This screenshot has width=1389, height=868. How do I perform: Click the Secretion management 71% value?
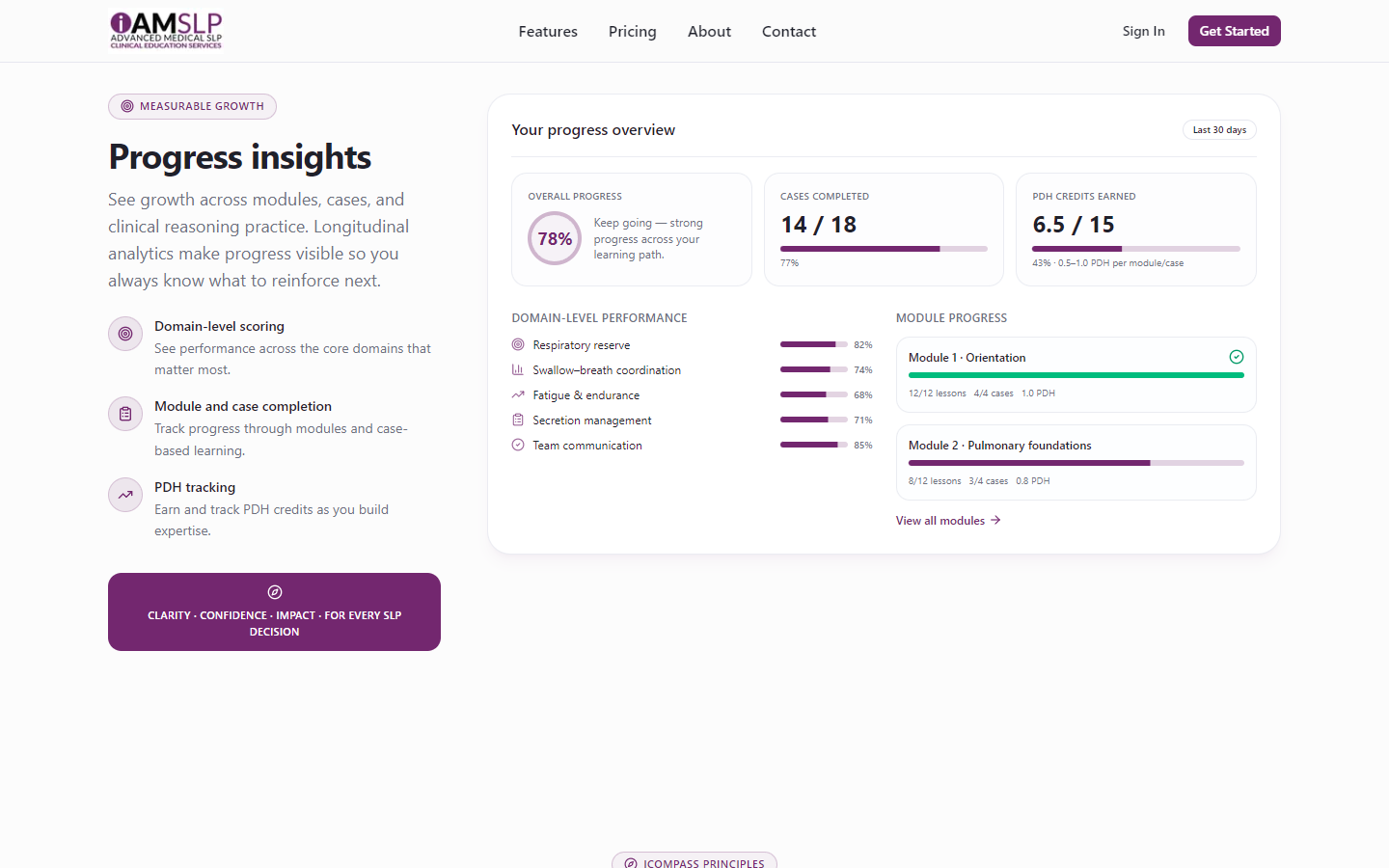(863, 420)
